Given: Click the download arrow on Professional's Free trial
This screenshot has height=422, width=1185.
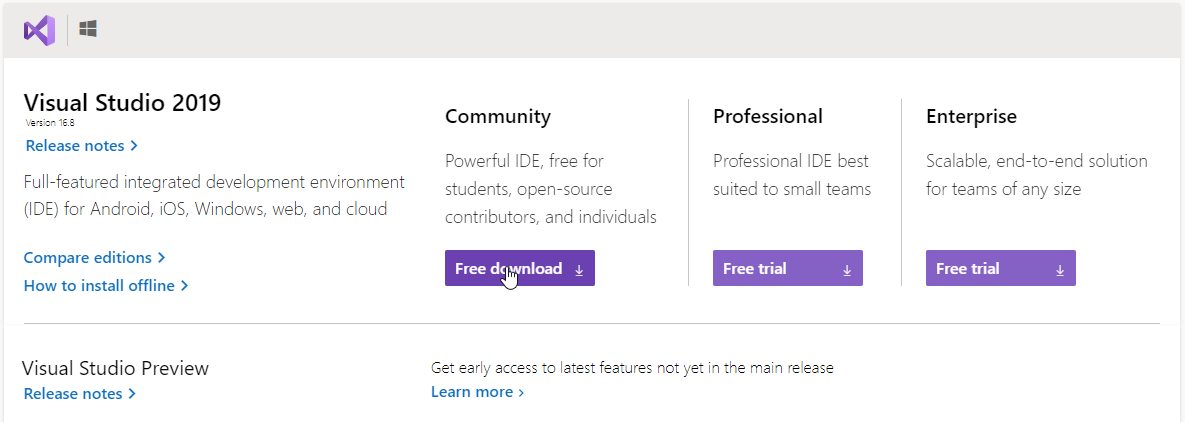Looking at the screenshot, I should pyautogui.click(x=847, y=269).
